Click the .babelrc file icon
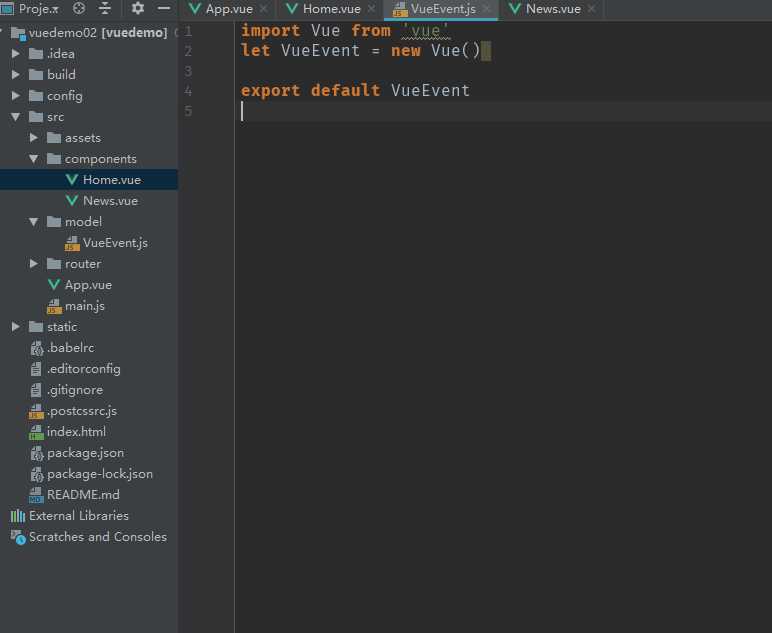 point(36,348)
